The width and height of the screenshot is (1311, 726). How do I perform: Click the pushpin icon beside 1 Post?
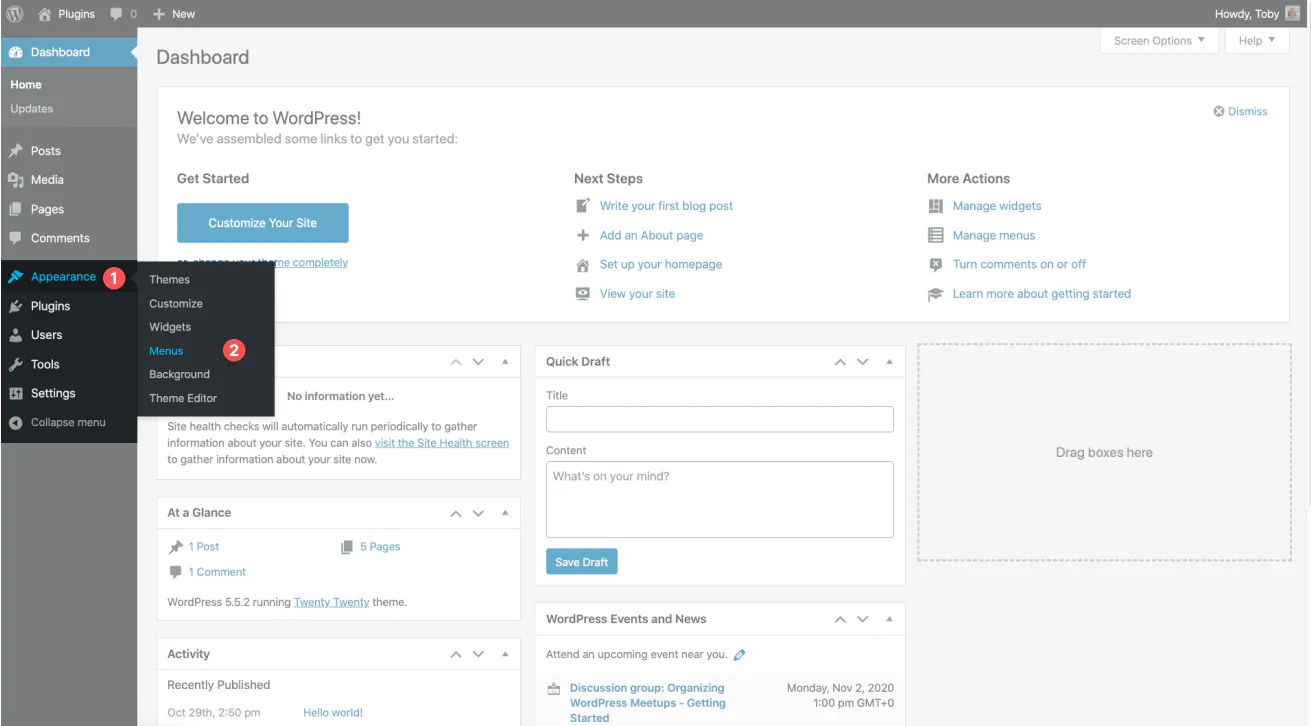[176, 547]
